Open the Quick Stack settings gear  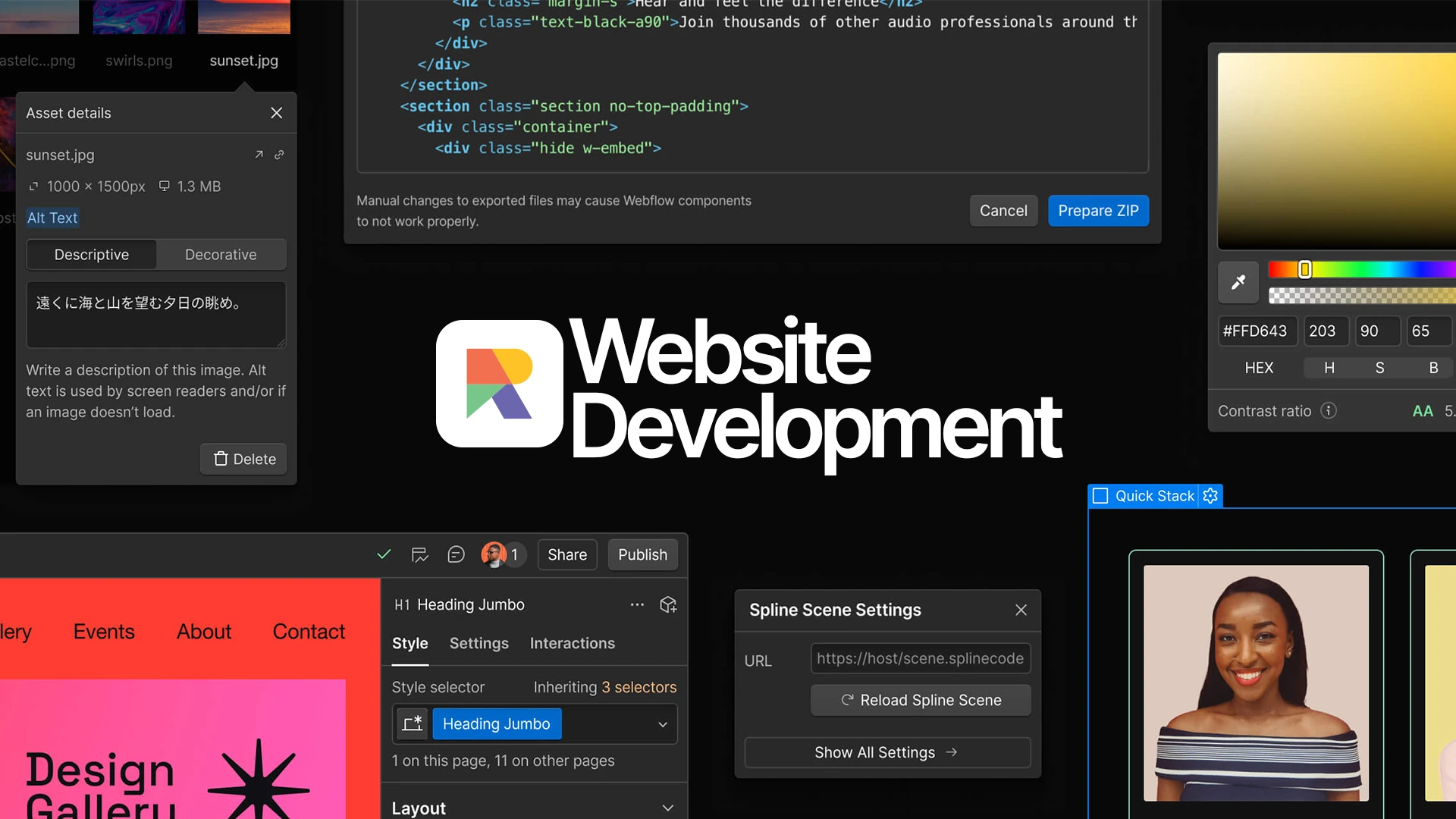pyautogui.click(x=1211, y=495)
